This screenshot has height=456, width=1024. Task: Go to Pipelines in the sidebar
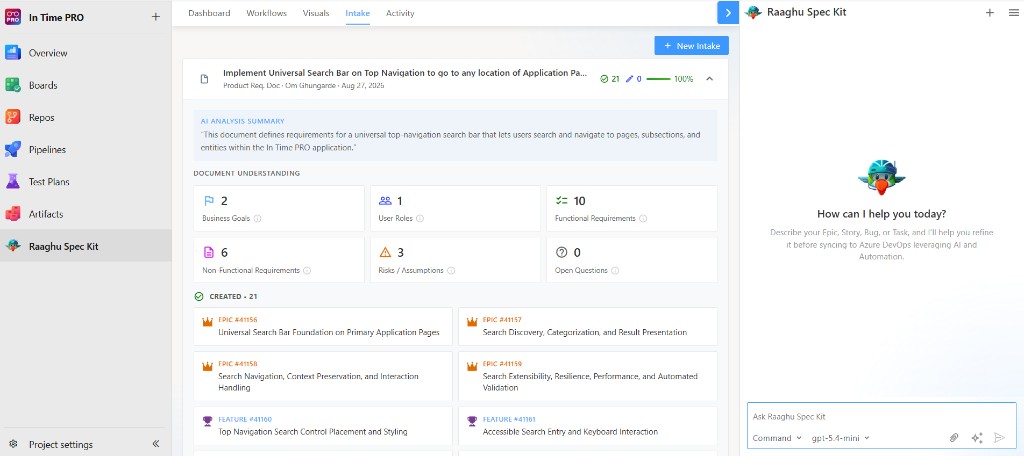pyautogui.click(x=86, y=150)
